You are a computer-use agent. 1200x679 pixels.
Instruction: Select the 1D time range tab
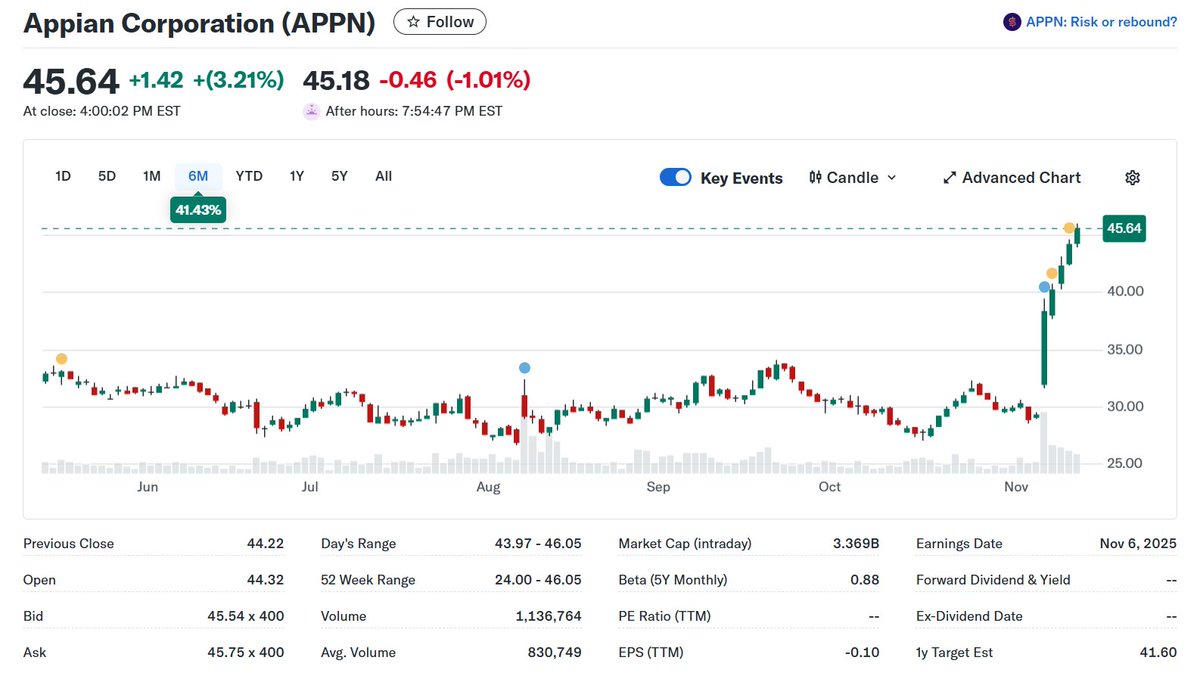click(63, 176)
